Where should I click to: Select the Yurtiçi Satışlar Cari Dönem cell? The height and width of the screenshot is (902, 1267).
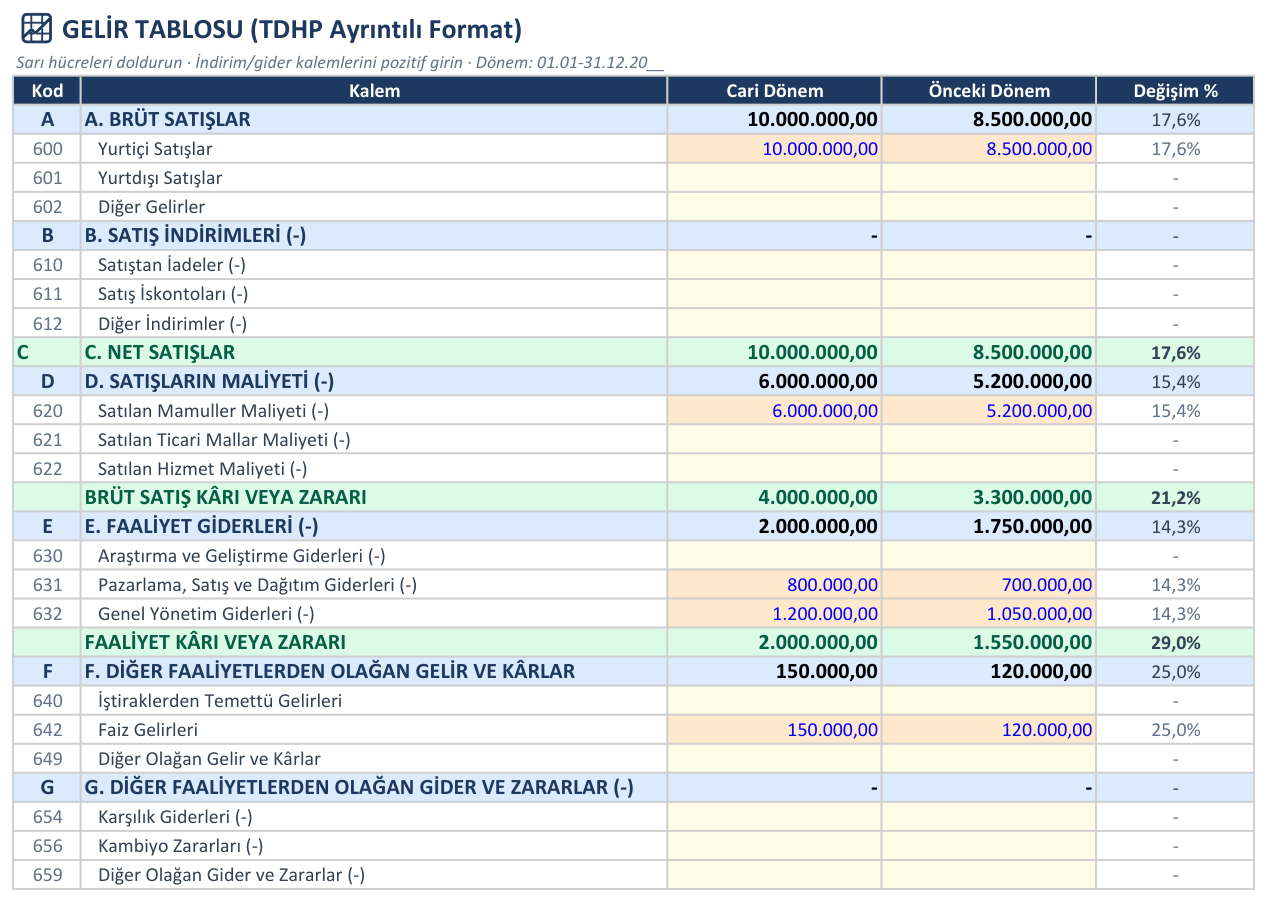coord(774,149)
